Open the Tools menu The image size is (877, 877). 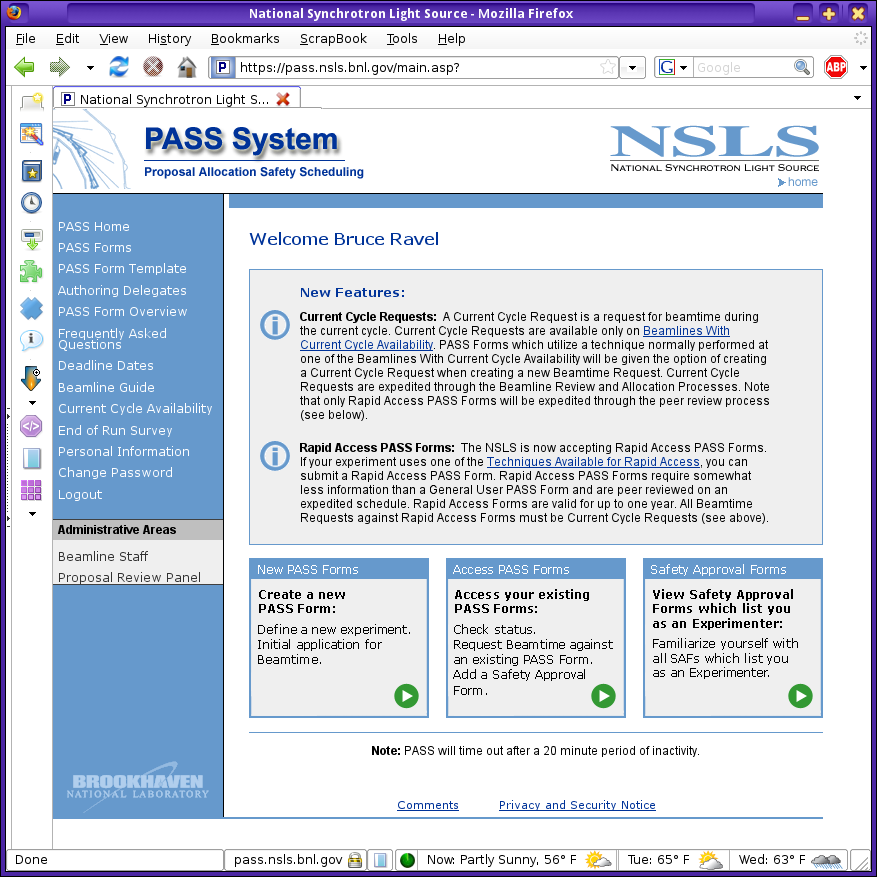click(x=402, y=39)
